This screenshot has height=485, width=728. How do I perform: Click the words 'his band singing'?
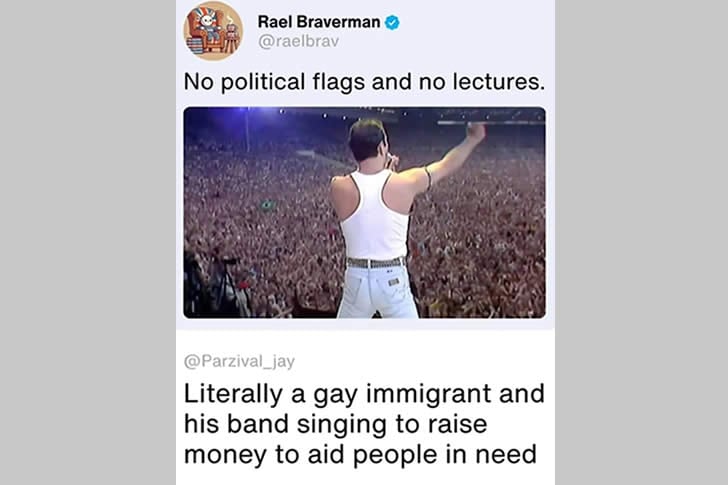pos(285,424)
